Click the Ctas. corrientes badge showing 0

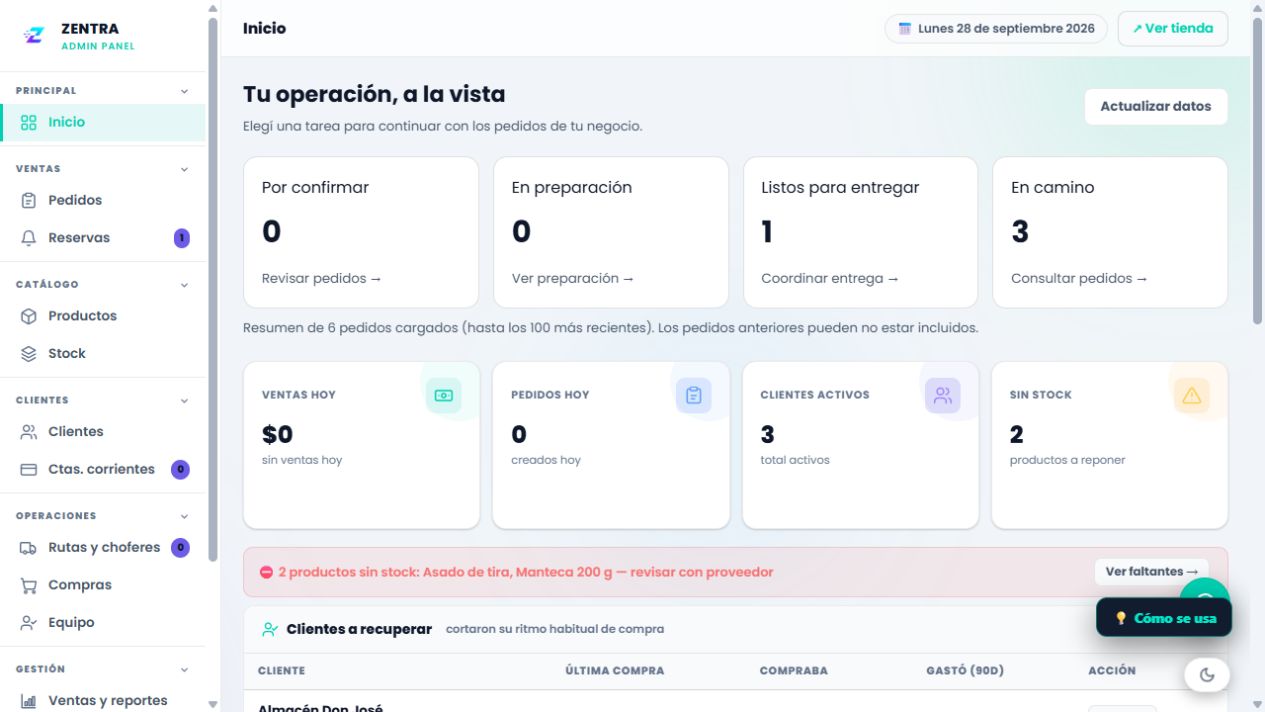pos(180,469)
